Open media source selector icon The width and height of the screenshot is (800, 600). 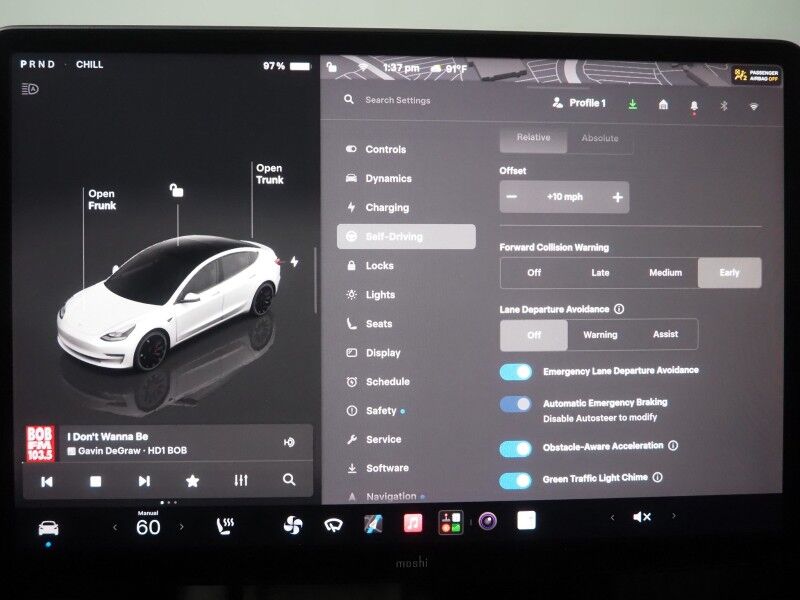pyautogui.click(x=289, y=442)
